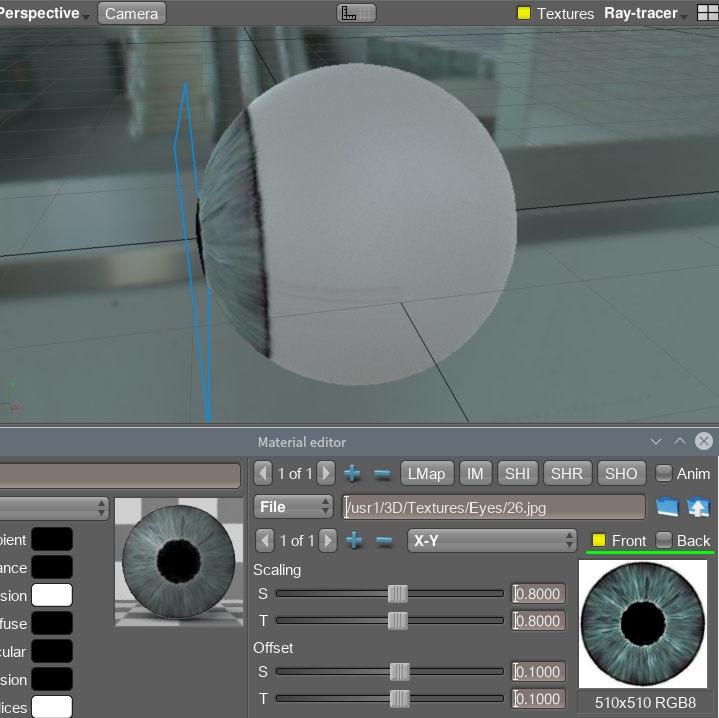Screen dimensions: 719x718
Task: Disable the Front face checkbox
Action: pyautogui.click(x=599, y=540)
